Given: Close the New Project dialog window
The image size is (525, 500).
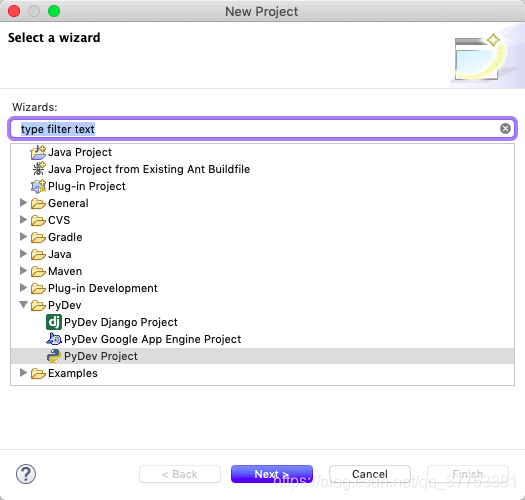Looking at the screenshot, I should point(14,11).
